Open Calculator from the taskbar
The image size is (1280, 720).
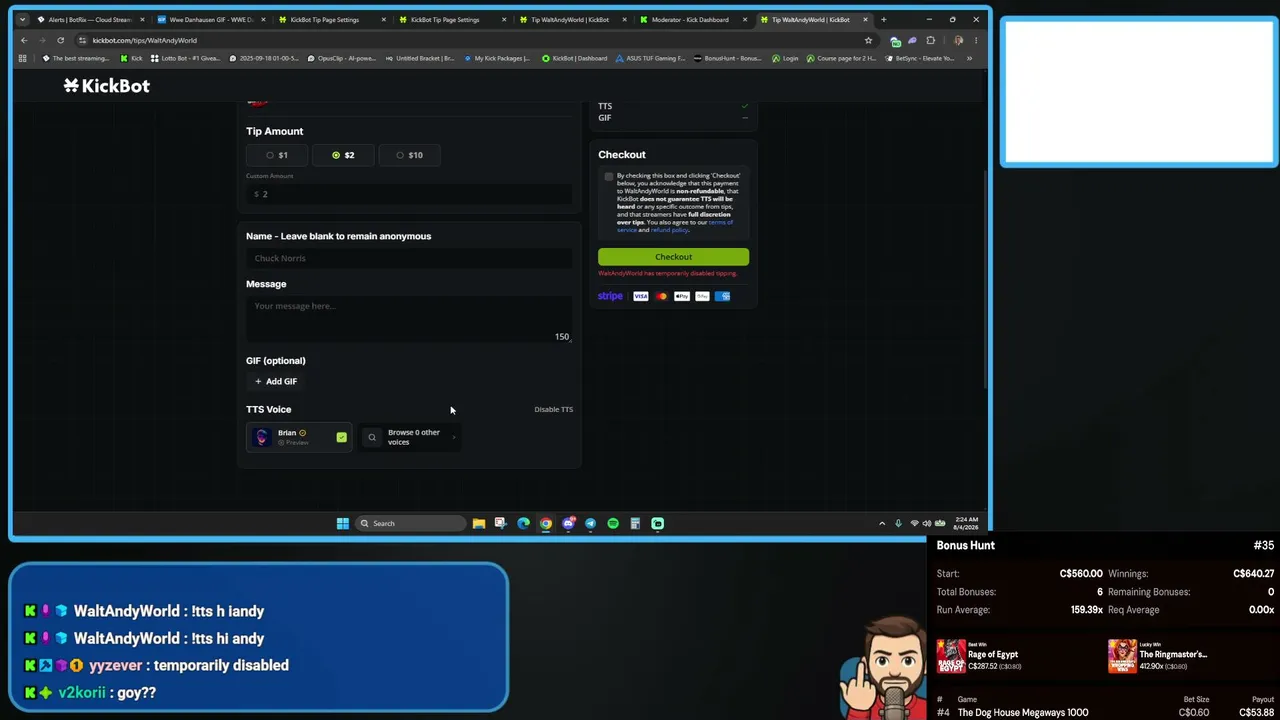tap(635, 523)
